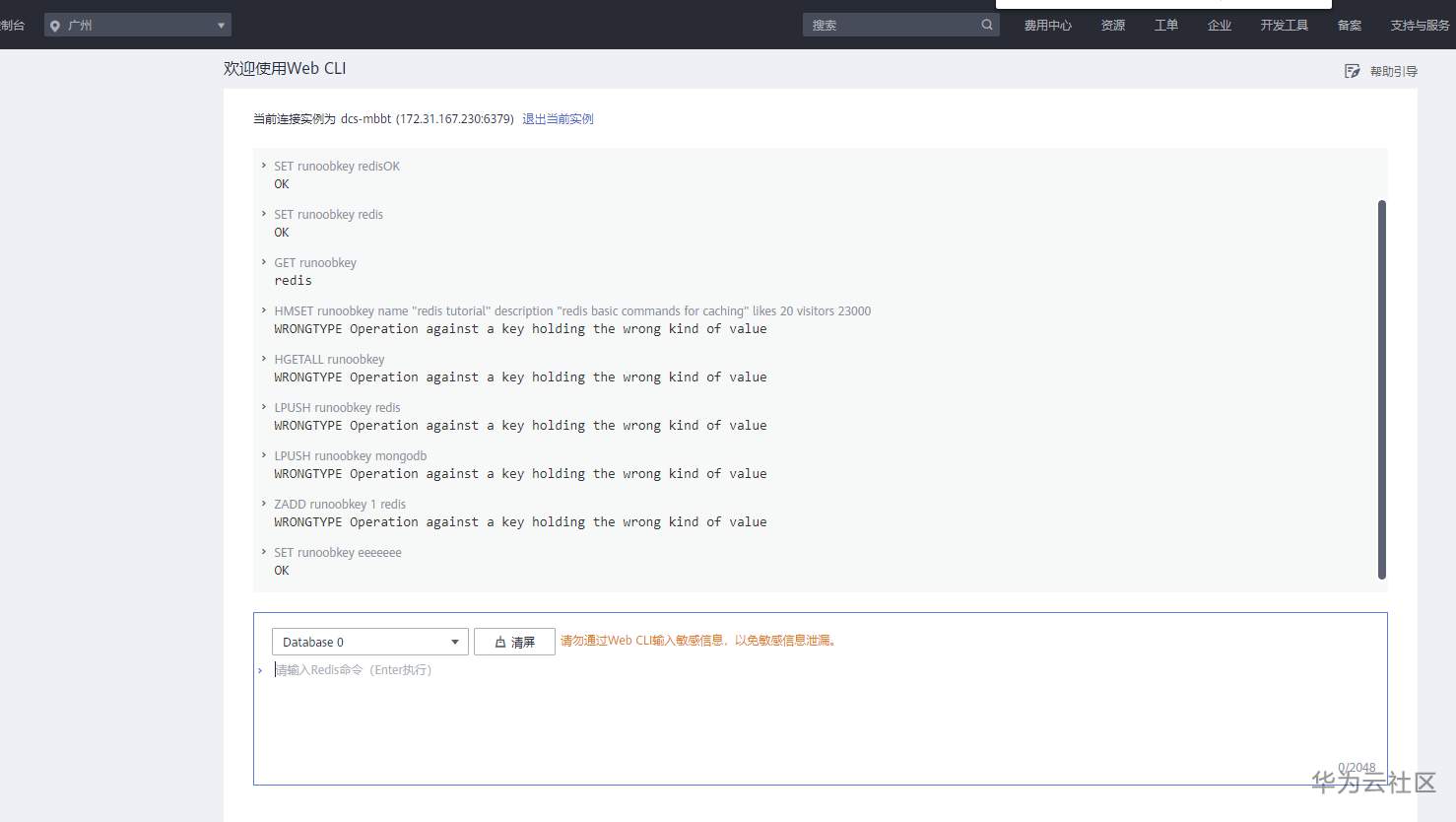Image resolution: width=1456 pixels, height=822 pixels.
Task: Open 备案 menu
Action: [1350, 26]
